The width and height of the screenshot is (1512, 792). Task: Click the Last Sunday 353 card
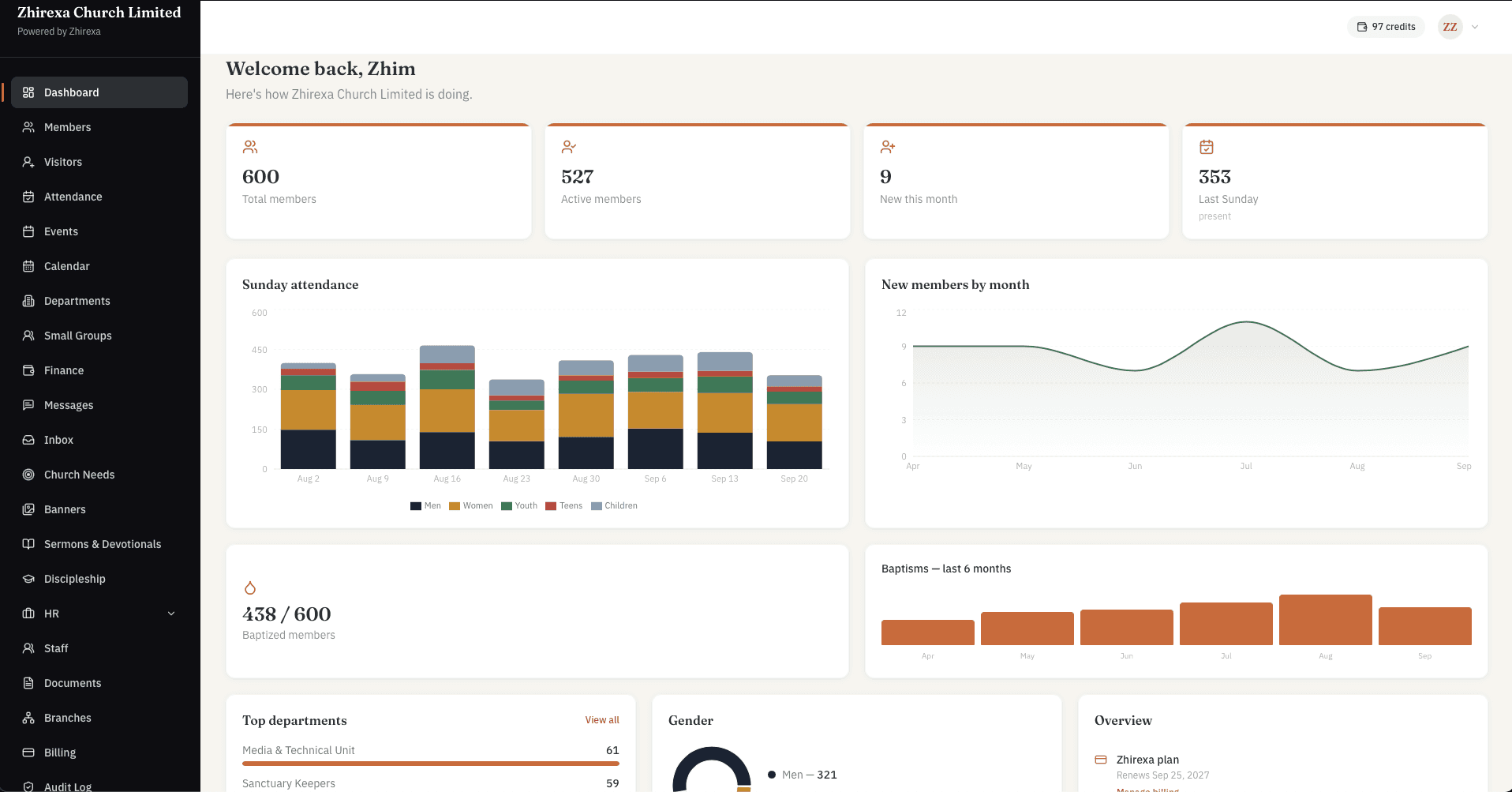(1335, 181)
